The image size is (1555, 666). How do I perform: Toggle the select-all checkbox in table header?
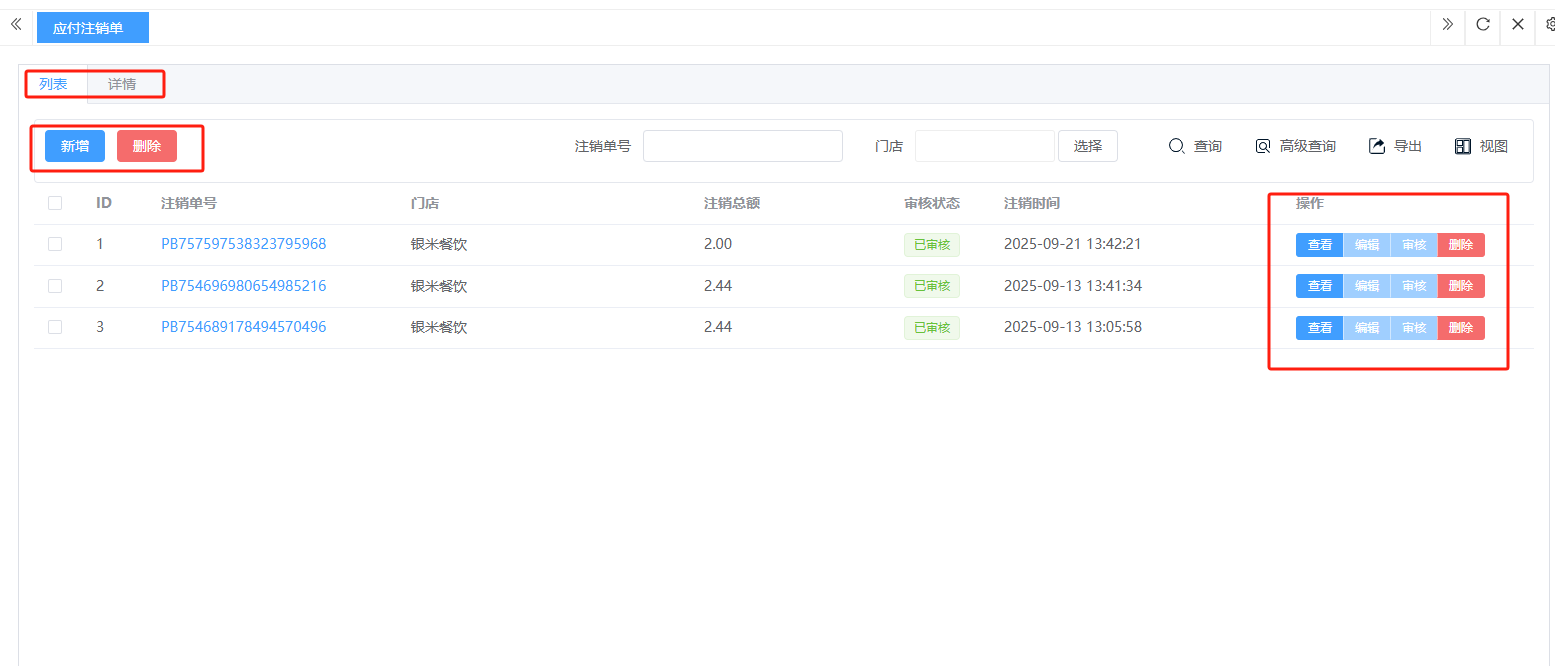click(55, 203)
